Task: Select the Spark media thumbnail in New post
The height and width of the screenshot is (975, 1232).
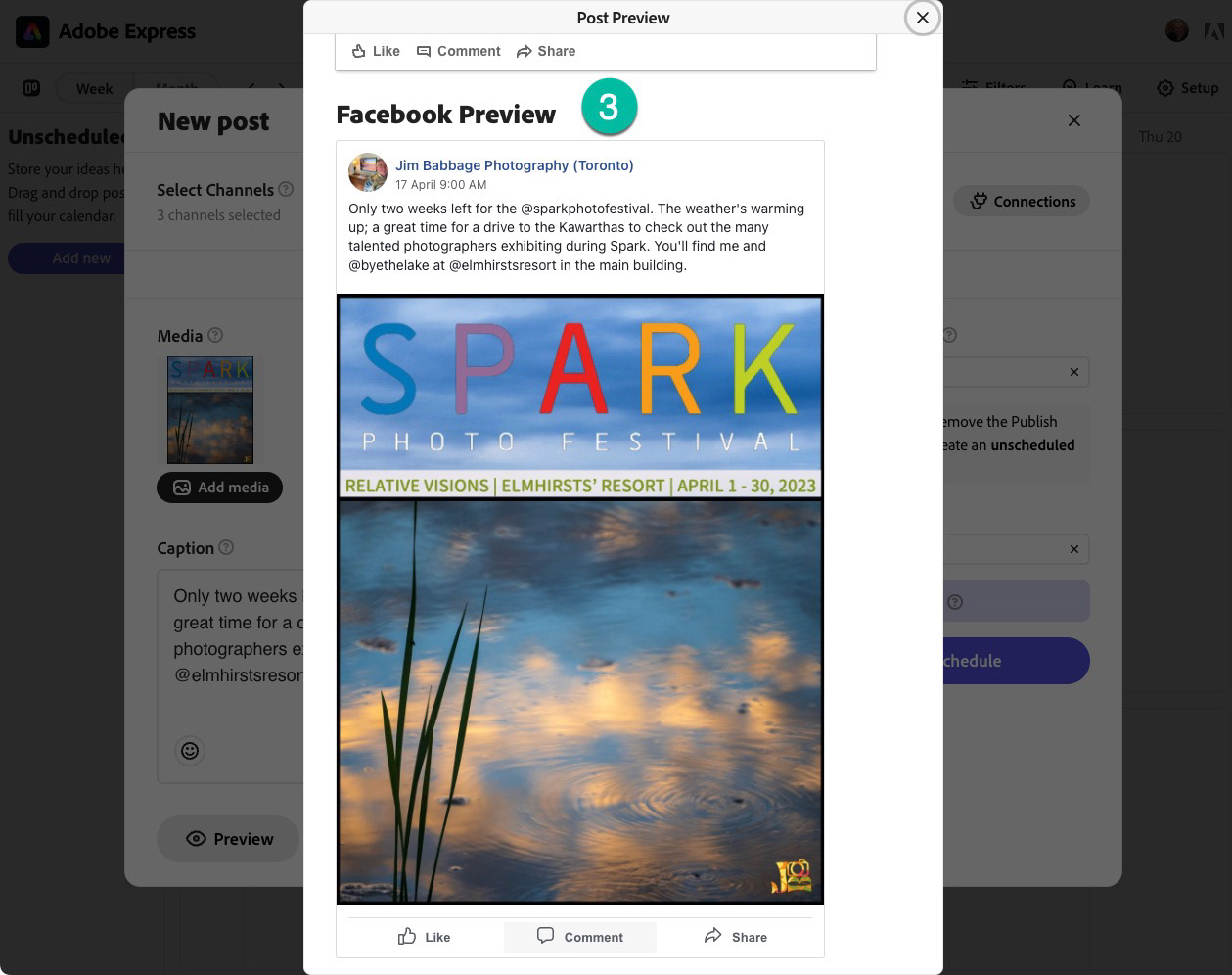Action: (x=210, y=410)
